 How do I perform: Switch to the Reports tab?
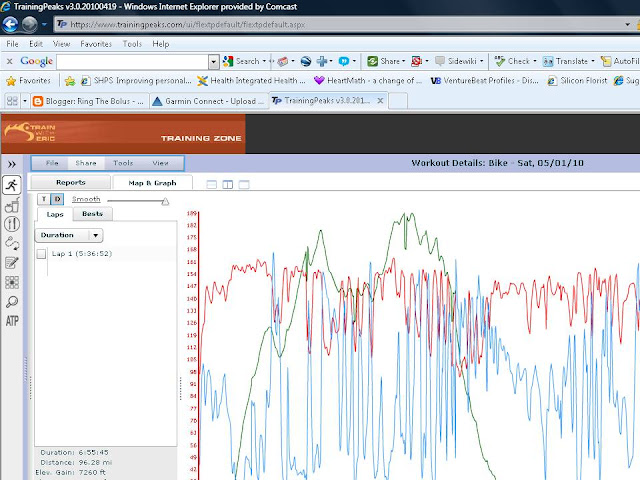(71, 182)
